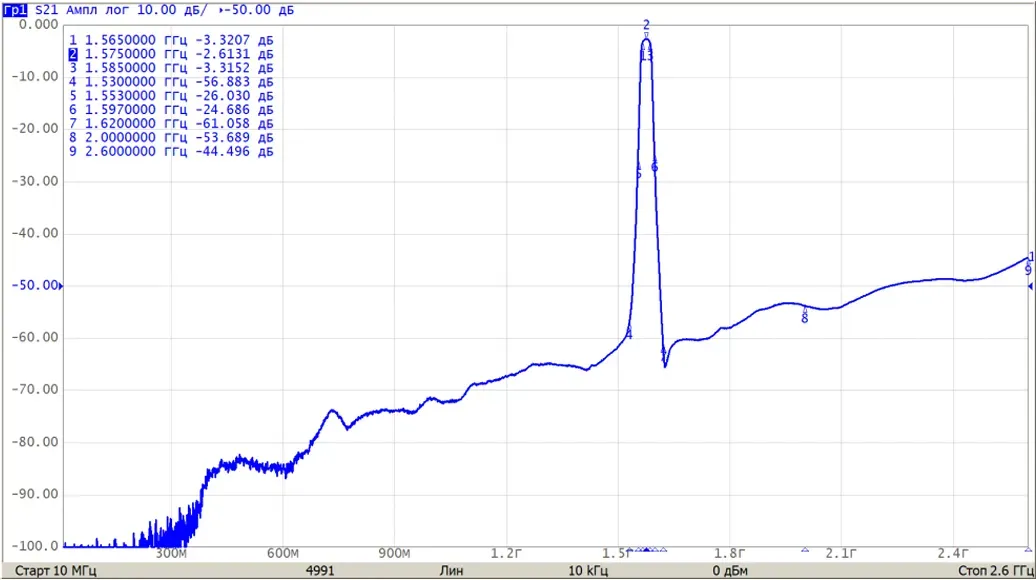This screenshot has height=580, width=1036.
Task: Click marker 2 at the trace peak
Action: click(646, 26)
